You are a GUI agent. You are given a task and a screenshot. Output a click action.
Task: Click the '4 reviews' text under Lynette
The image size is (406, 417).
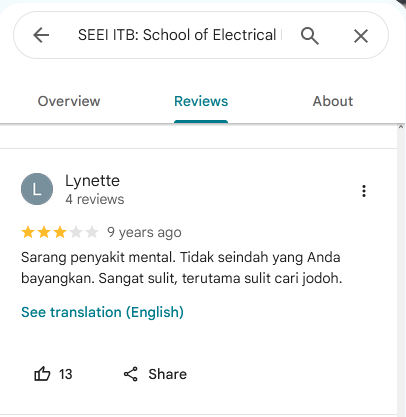point(95,199)
